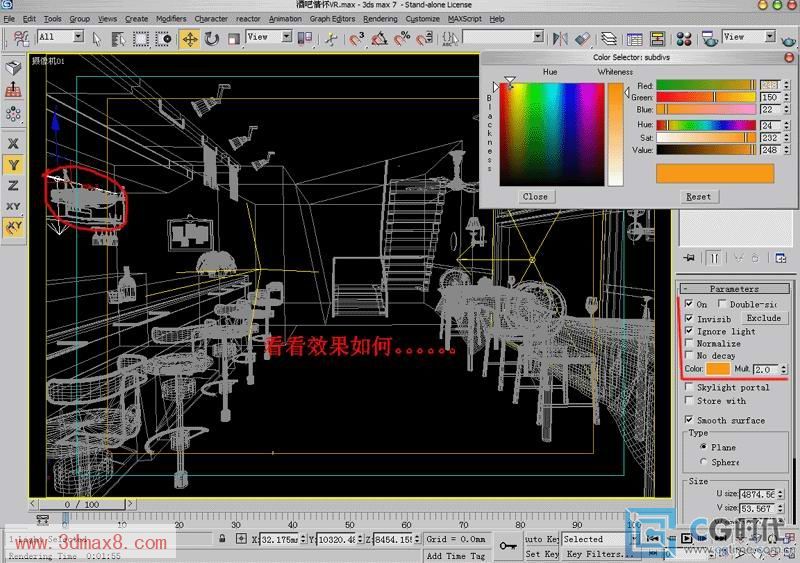Collapse the Parameters rollout
This screenshot has height=563, width=800.
click(734, 288)
